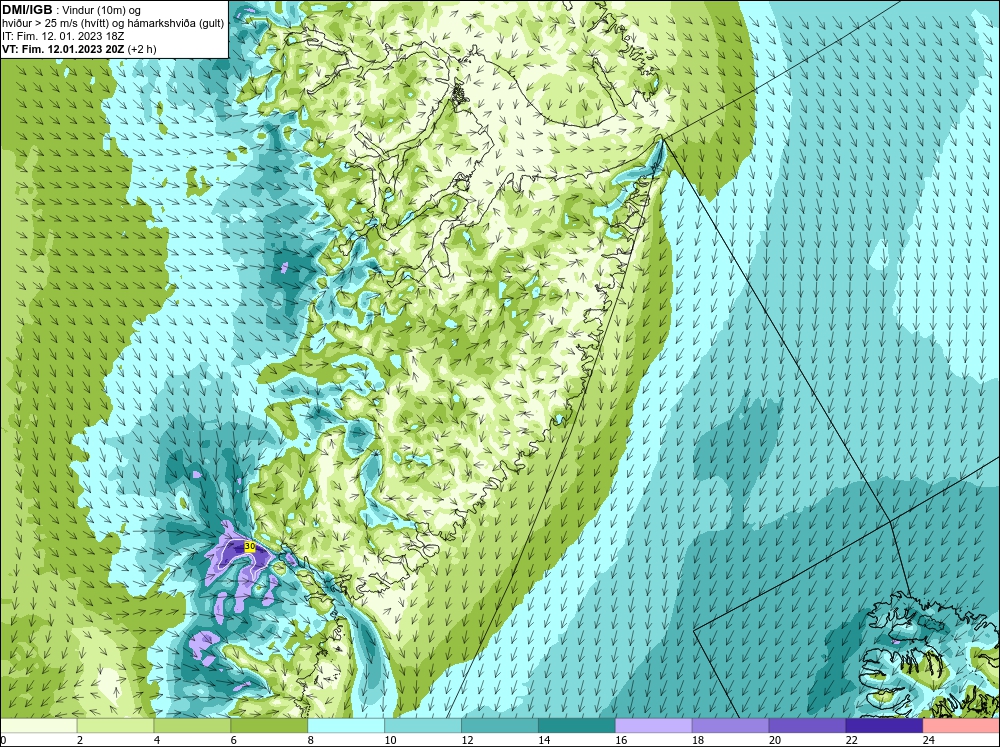1000x747 pixels.
Task: Click the '14' legend scale label
Action: tap(544, 740)
